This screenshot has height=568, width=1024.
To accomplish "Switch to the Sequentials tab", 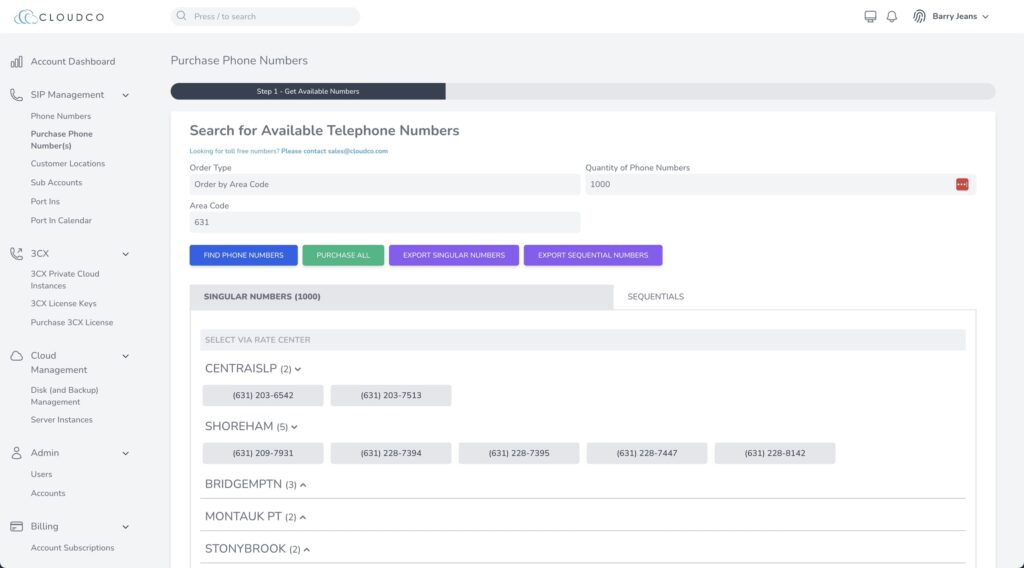I will pyautogui.click(x=656, y=297).
